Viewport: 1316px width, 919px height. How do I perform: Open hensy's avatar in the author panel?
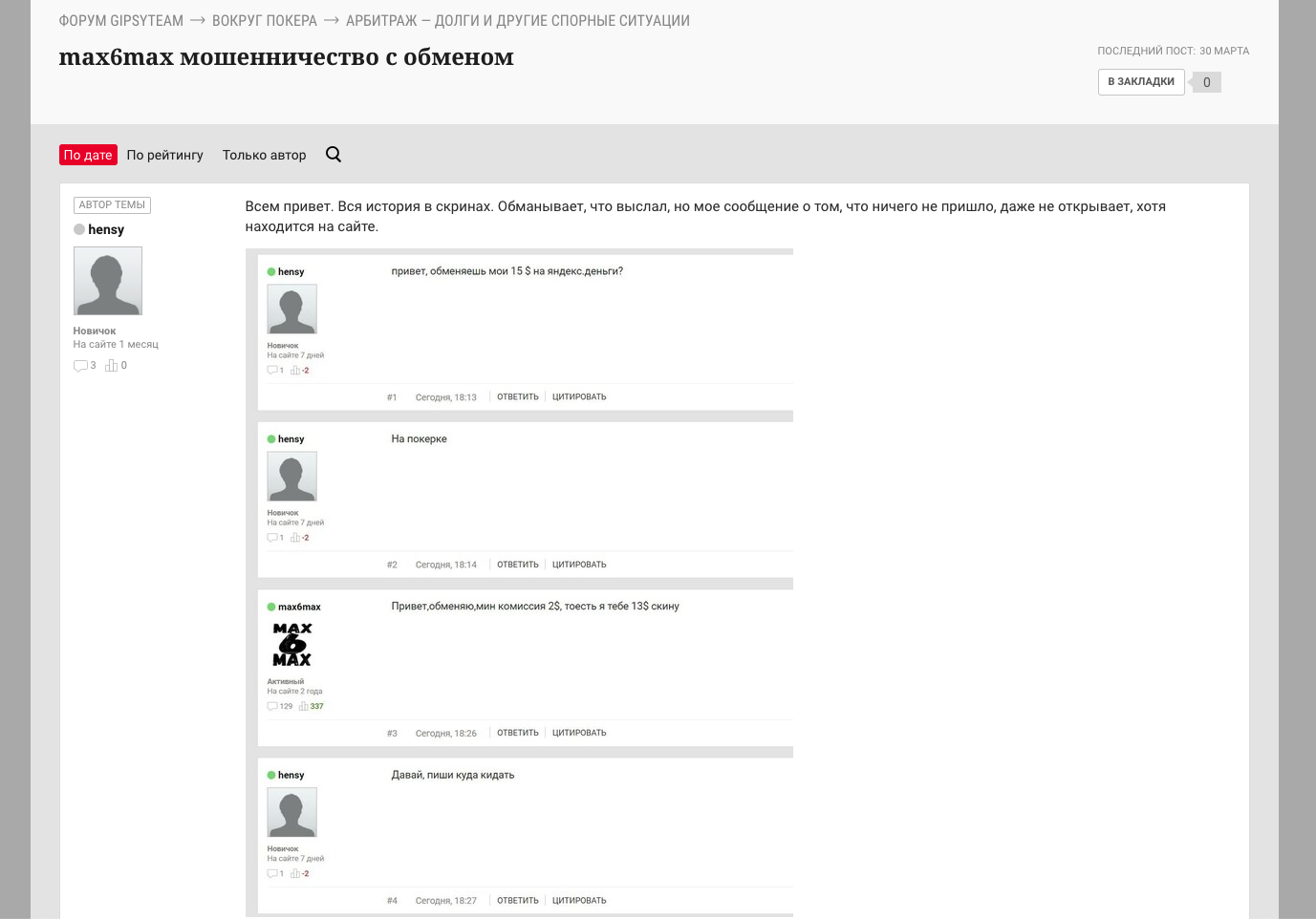[x=108, y=281]
